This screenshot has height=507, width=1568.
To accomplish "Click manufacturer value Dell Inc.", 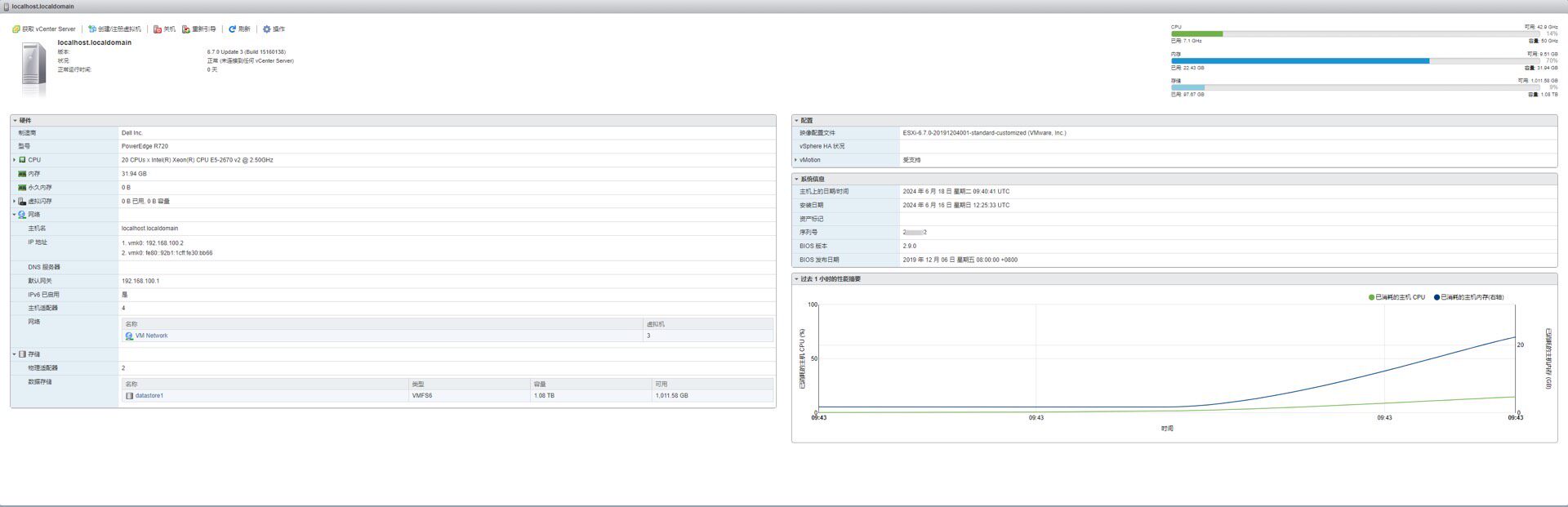I will pyautogui.click(x=132, y=132).
